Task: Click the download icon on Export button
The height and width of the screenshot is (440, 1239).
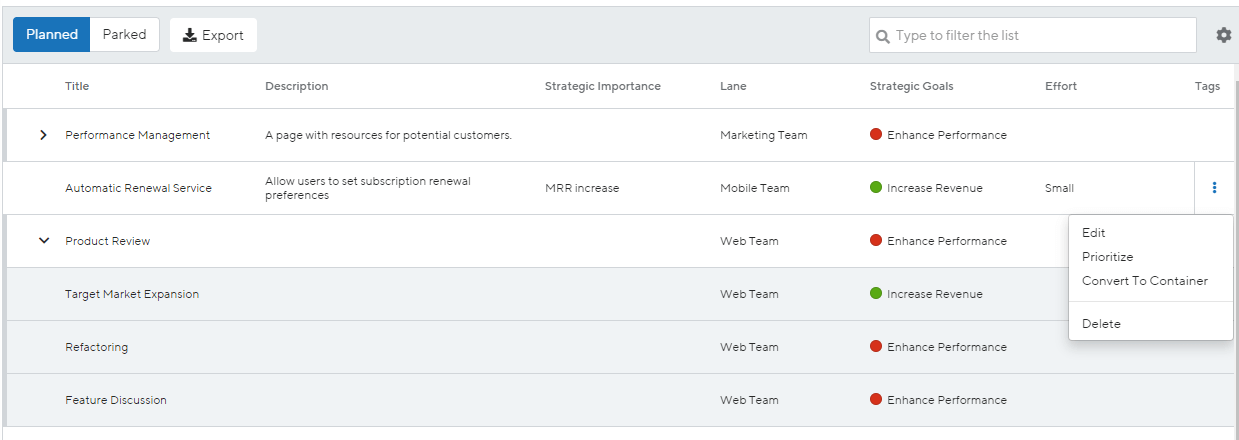Action: [190, 35]
